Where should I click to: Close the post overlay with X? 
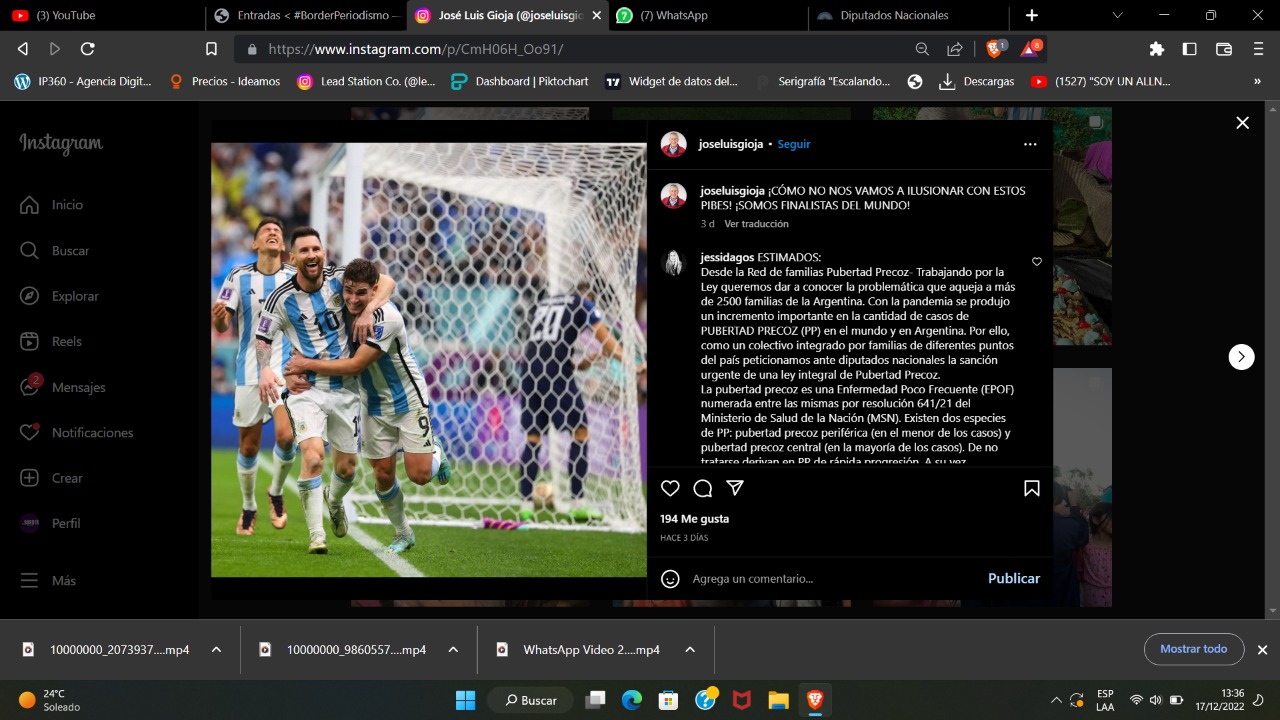click(x=1242, y=123)
